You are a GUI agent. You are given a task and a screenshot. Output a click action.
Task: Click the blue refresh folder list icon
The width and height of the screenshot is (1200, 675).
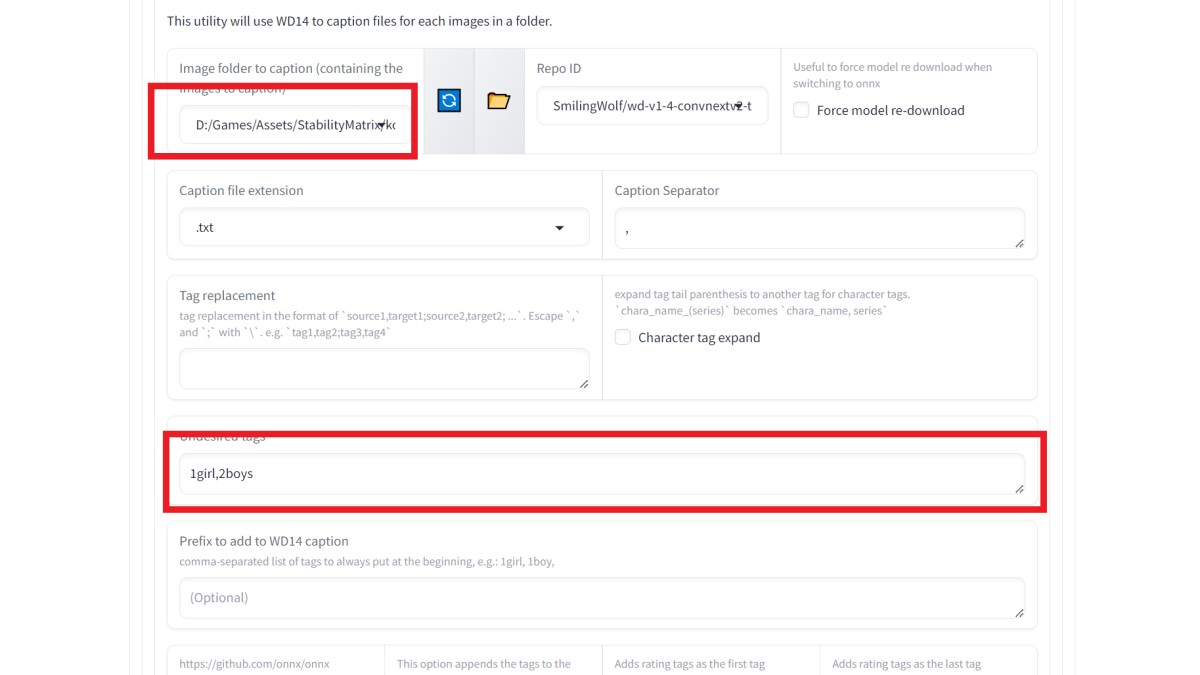click(x=449, y=101)
